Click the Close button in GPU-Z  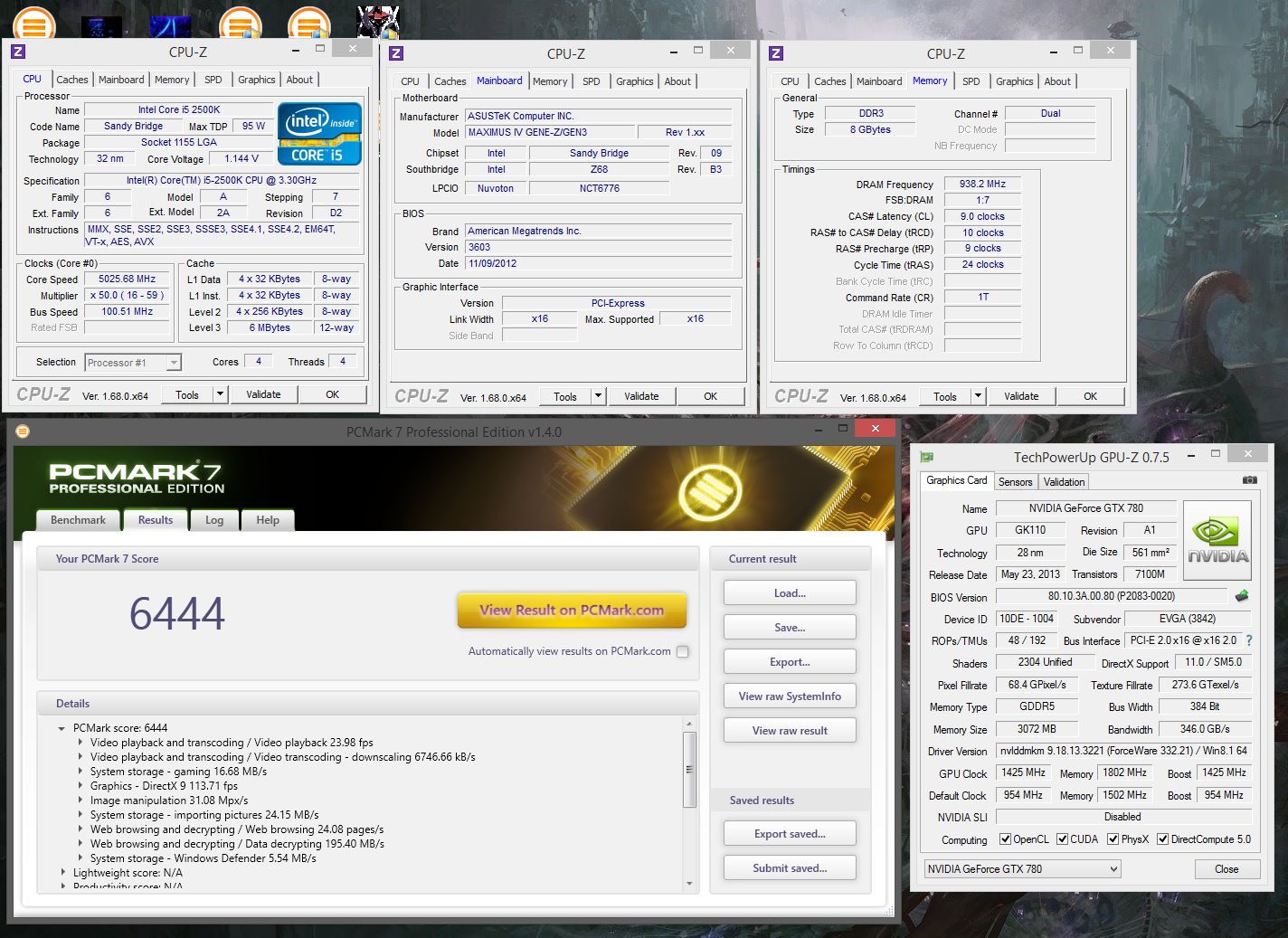tap(1226, 869)
